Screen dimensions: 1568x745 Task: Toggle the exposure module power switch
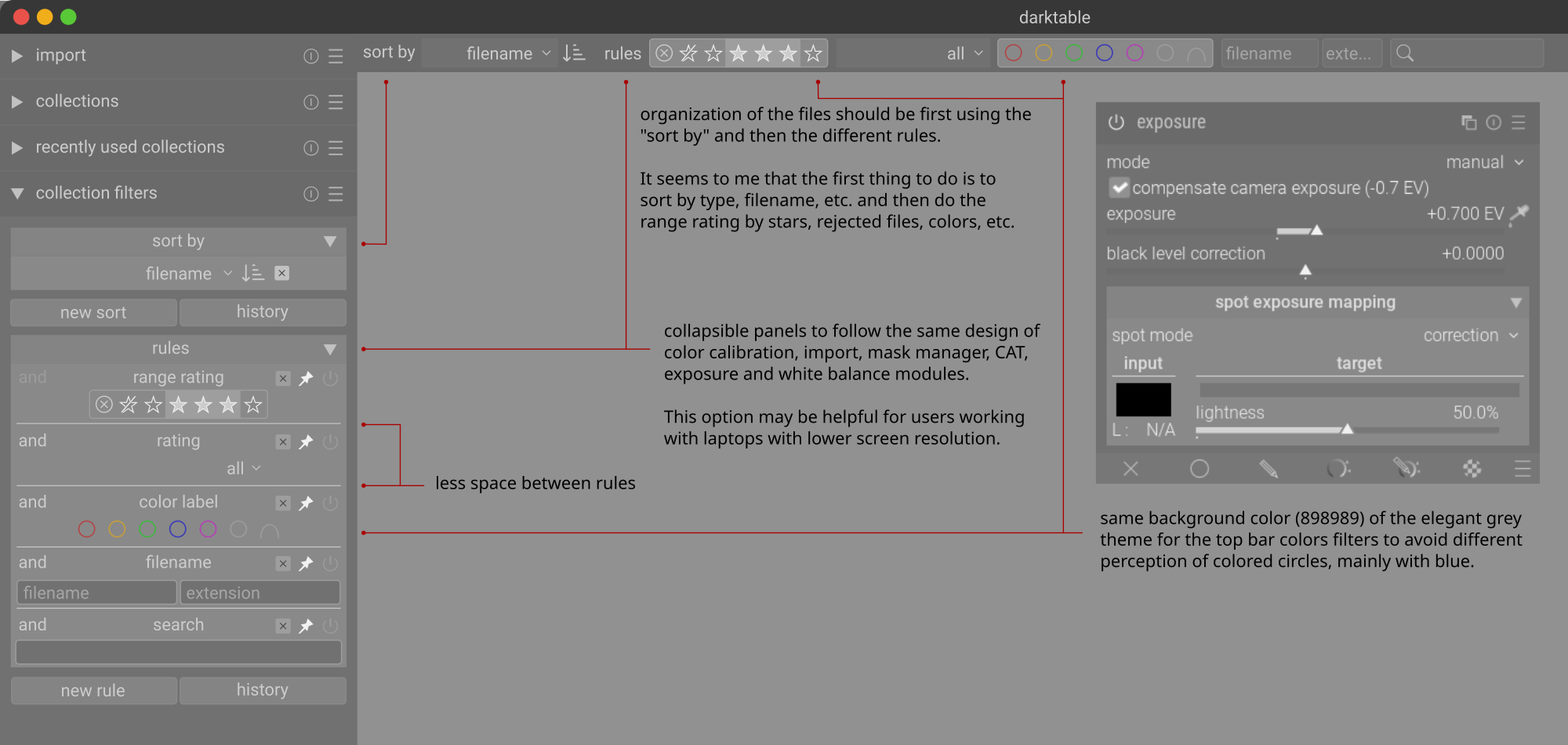coord(1114,122)
